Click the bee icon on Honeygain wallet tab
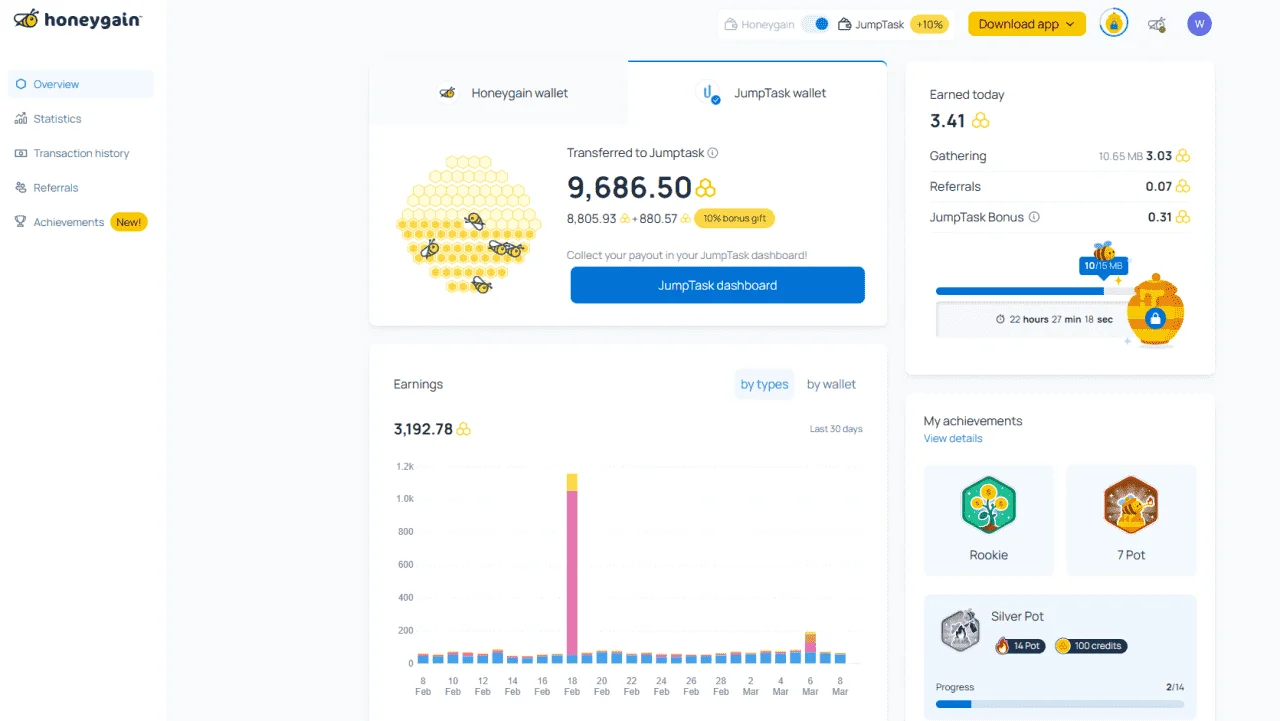 click(x=448, y=93)
